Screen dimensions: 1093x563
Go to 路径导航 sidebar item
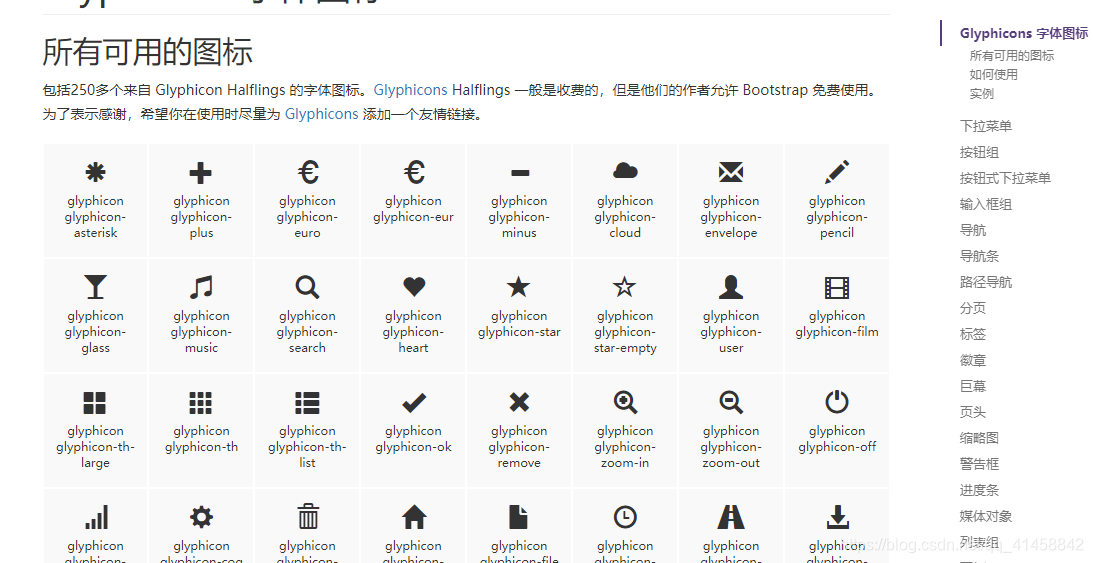(986, 282)
